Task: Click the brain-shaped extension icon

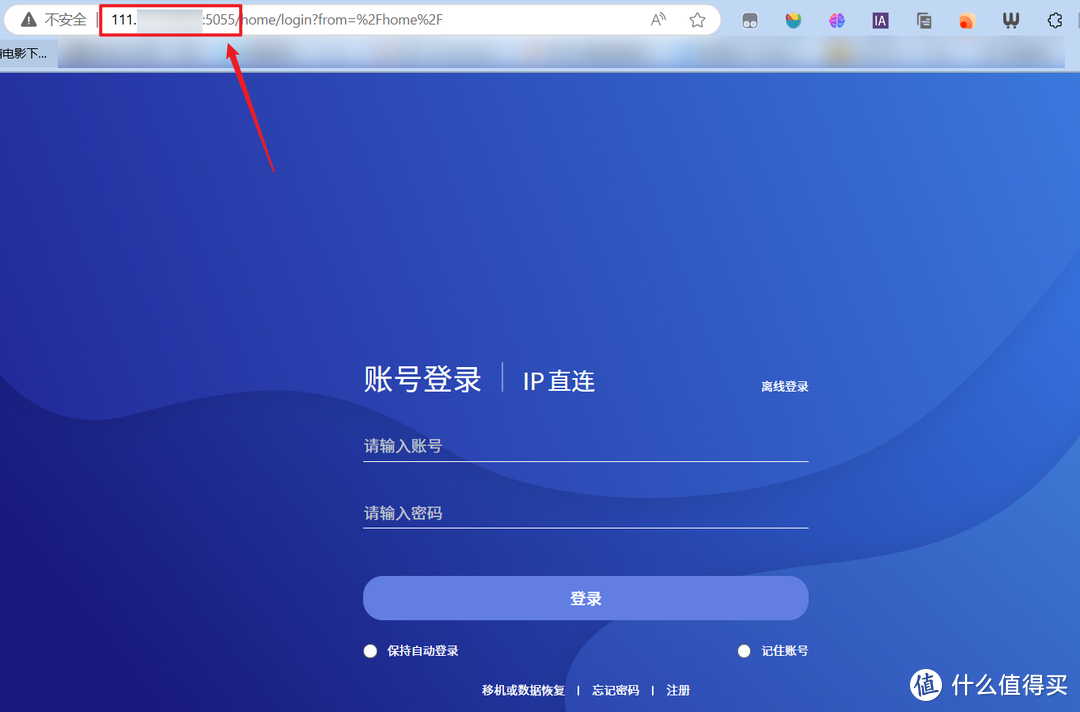Action: point(836,19)
